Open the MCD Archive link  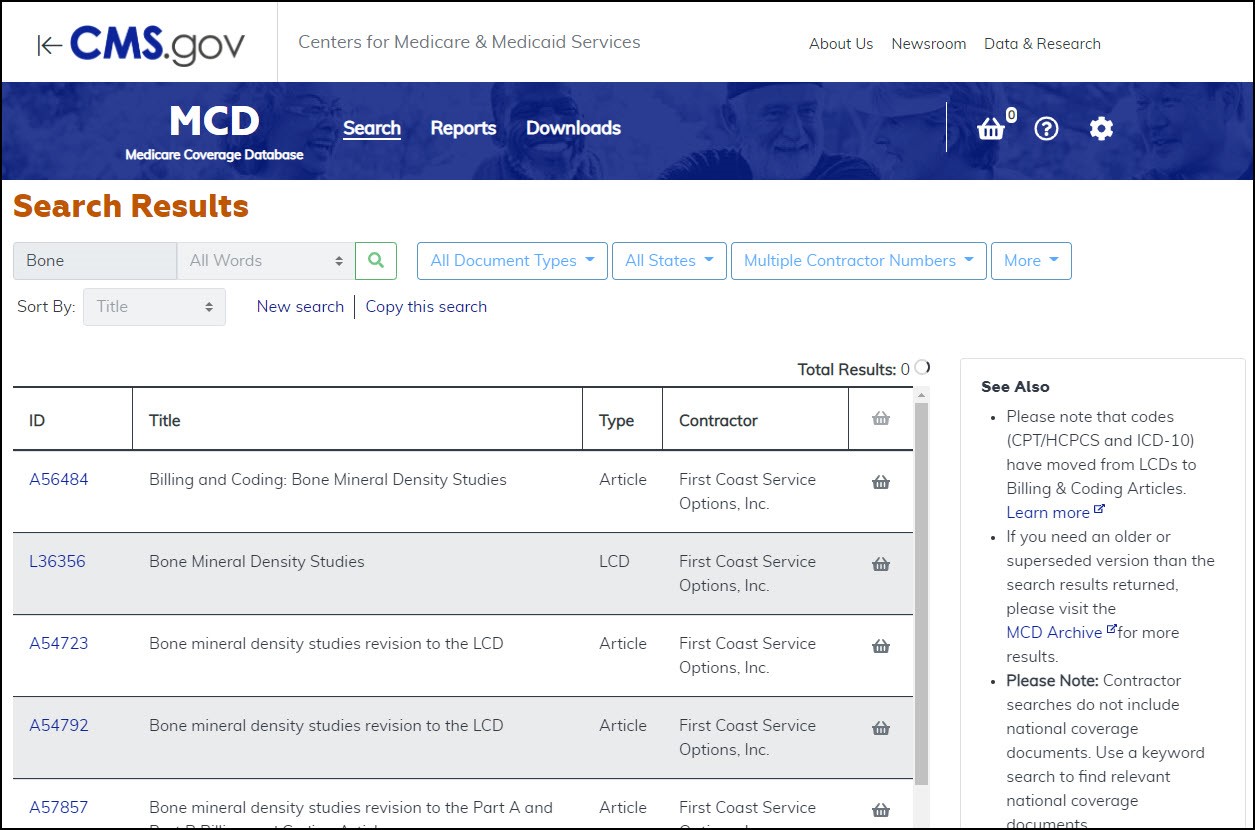(x=1054, y=632)
